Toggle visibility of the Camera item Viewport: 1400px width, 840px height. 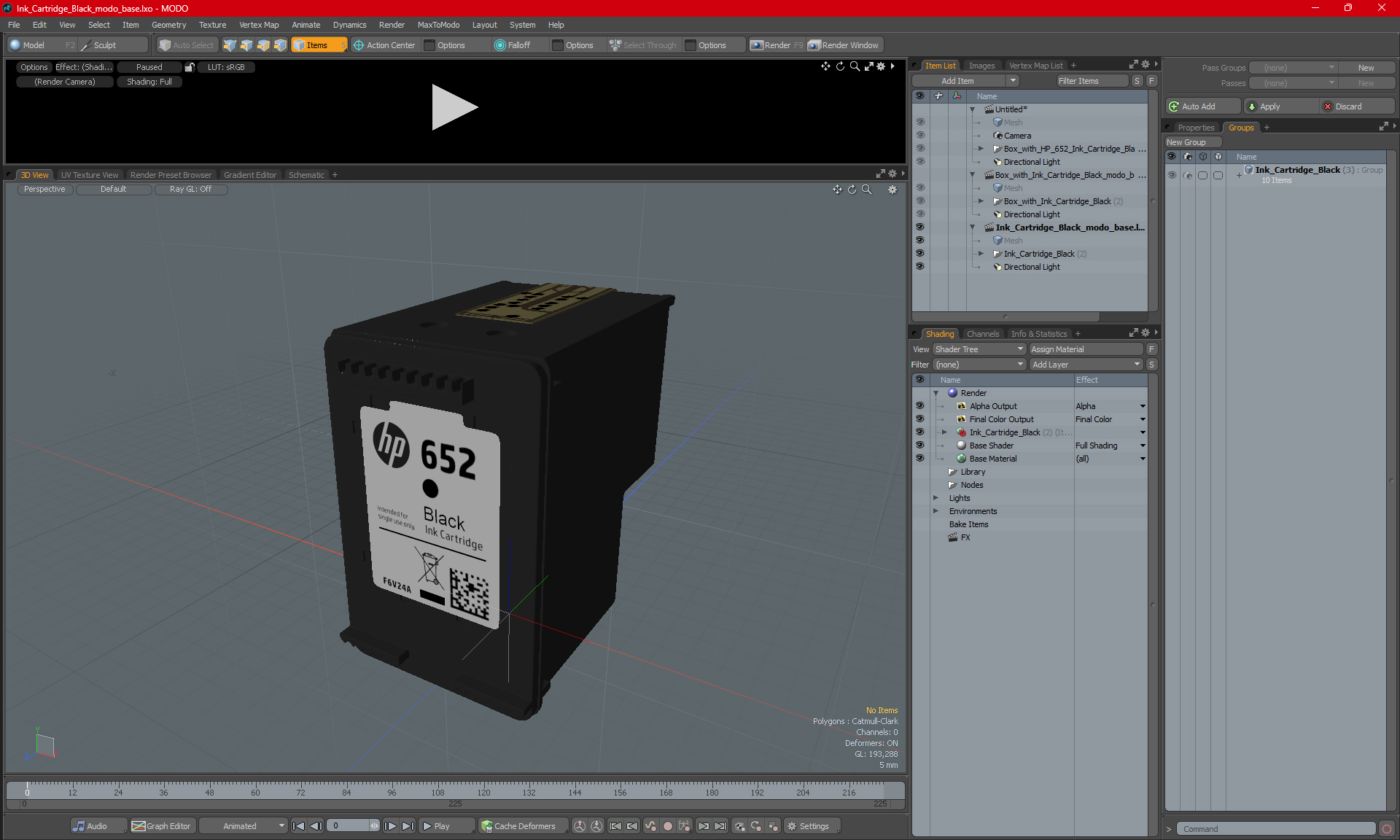pos(919,136)
